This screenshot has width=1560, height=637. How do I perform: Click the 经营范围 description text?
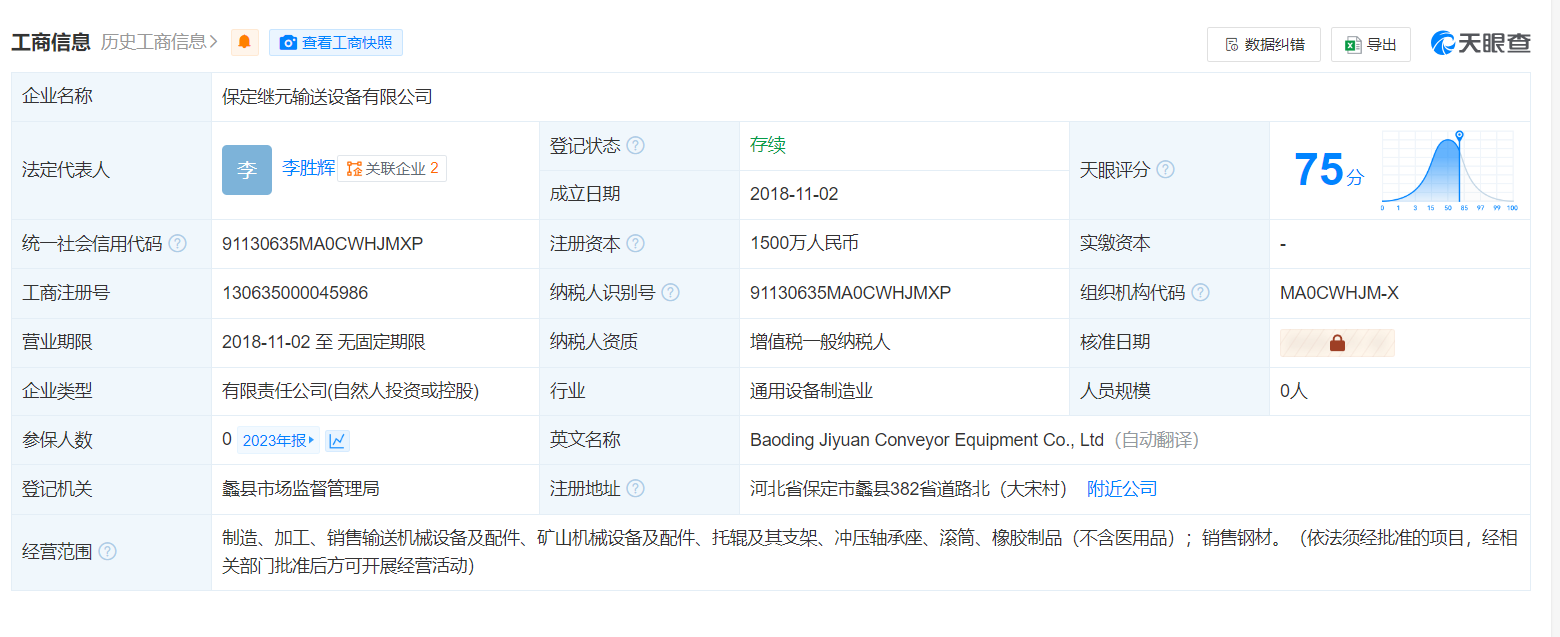coord(870,552)
